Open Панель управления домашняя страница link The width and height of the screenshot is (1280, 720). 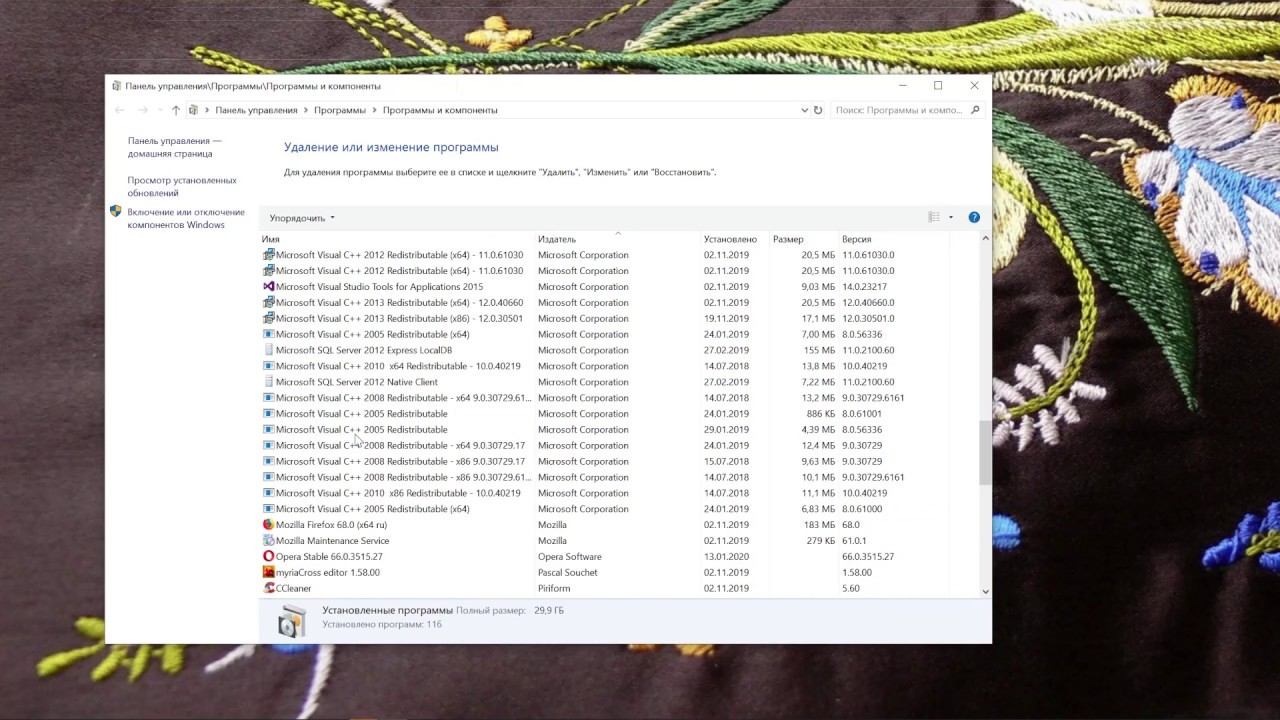click(x=175, y=147)
